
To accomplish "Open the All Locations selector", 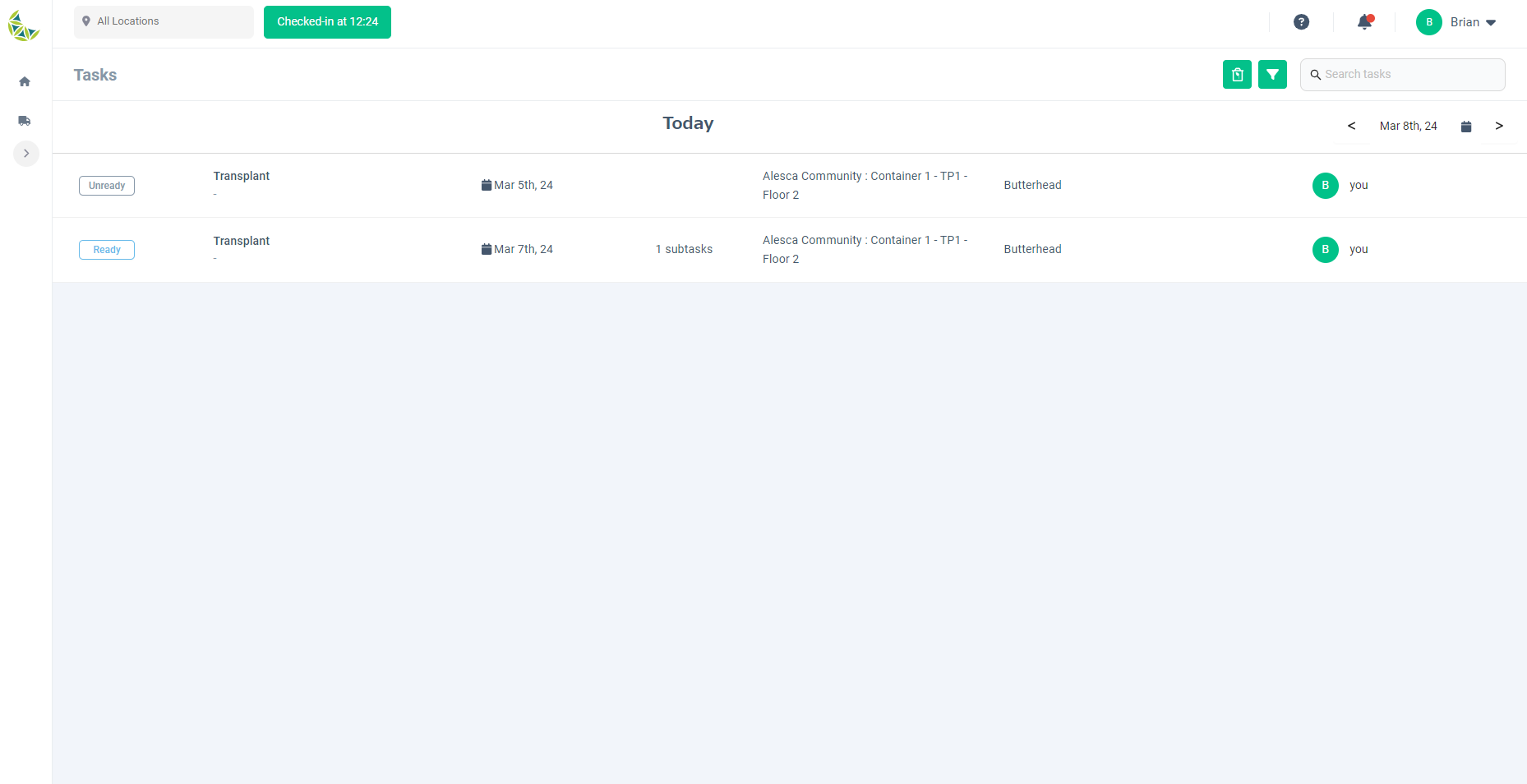I will coord(164,21).
